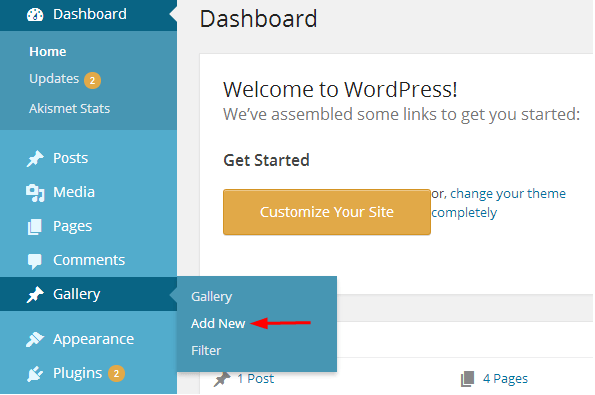This screenshot has width=595, height=395.
Task: Click the large Dashboard page title
Action: (258, 19)
